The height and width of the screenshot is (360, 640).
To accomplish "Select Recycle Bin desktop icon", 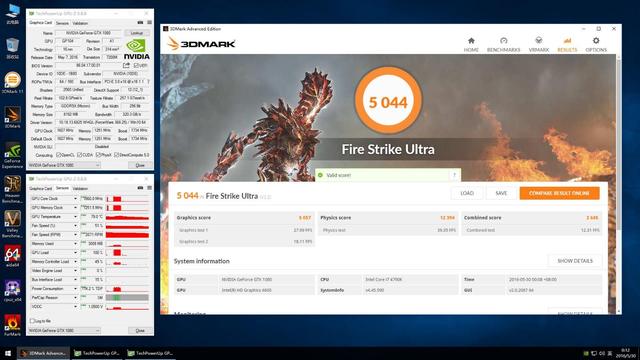I will [x=13, y=49].
